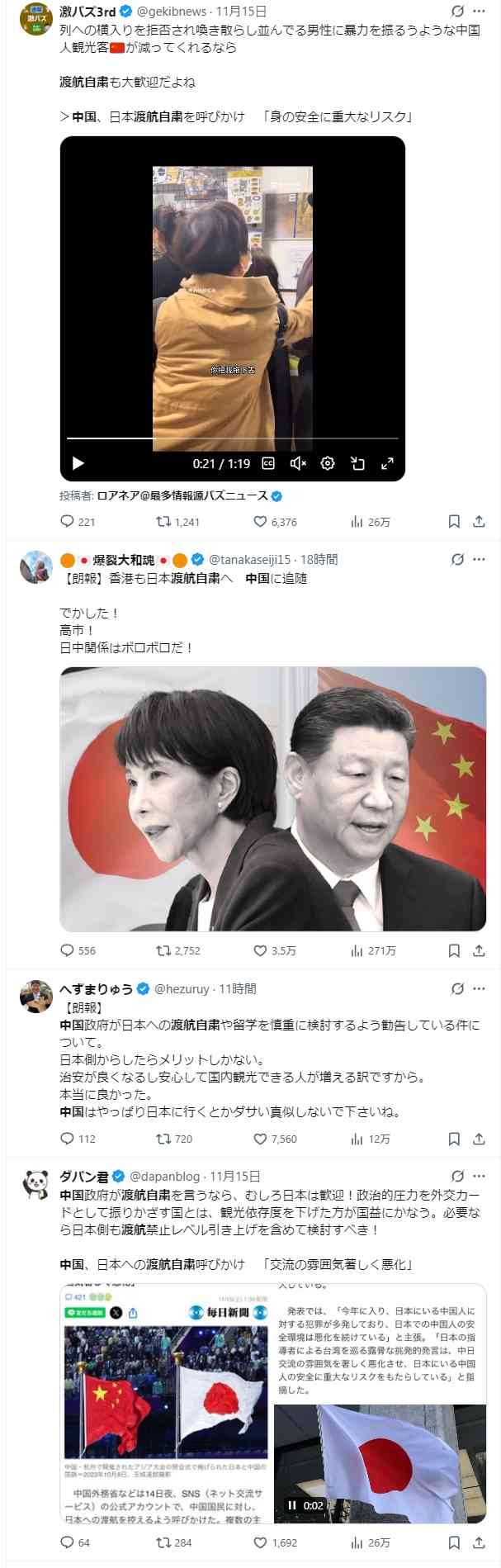Unmute the video sound icon
Screen dimensions: 501x1568
click(x=299, y=463)
